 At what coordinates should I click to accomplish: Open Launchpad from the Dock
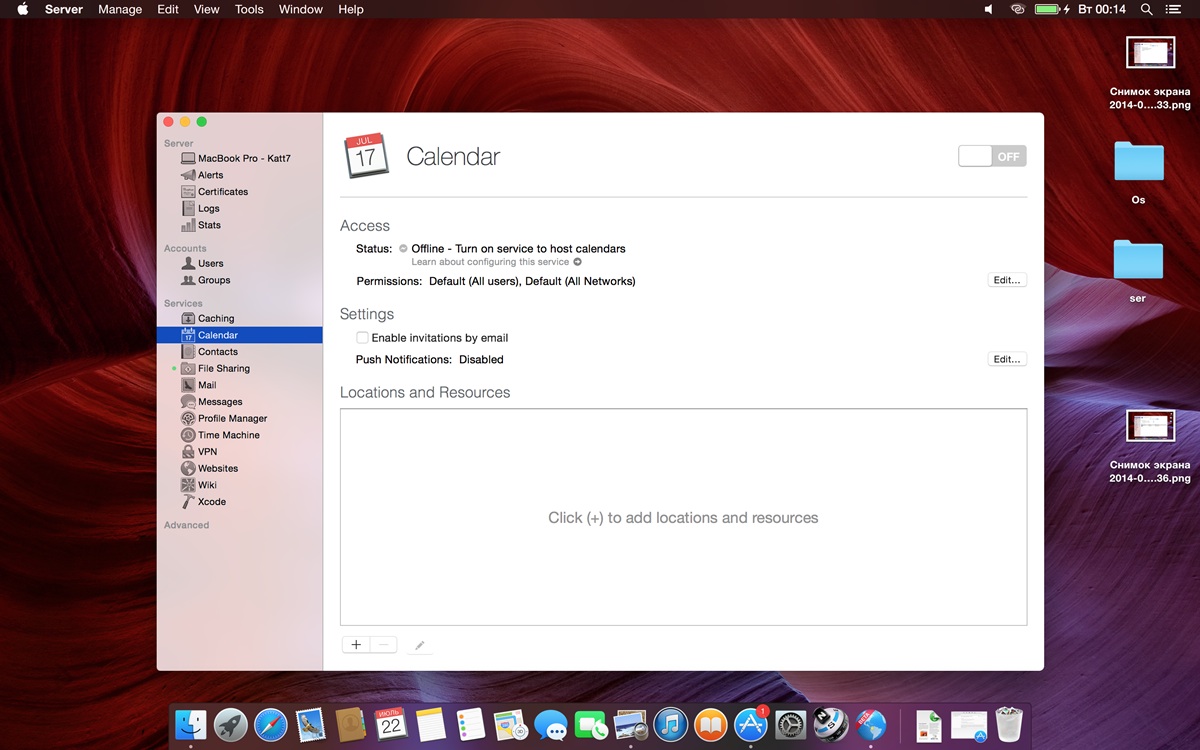[231, 725]
